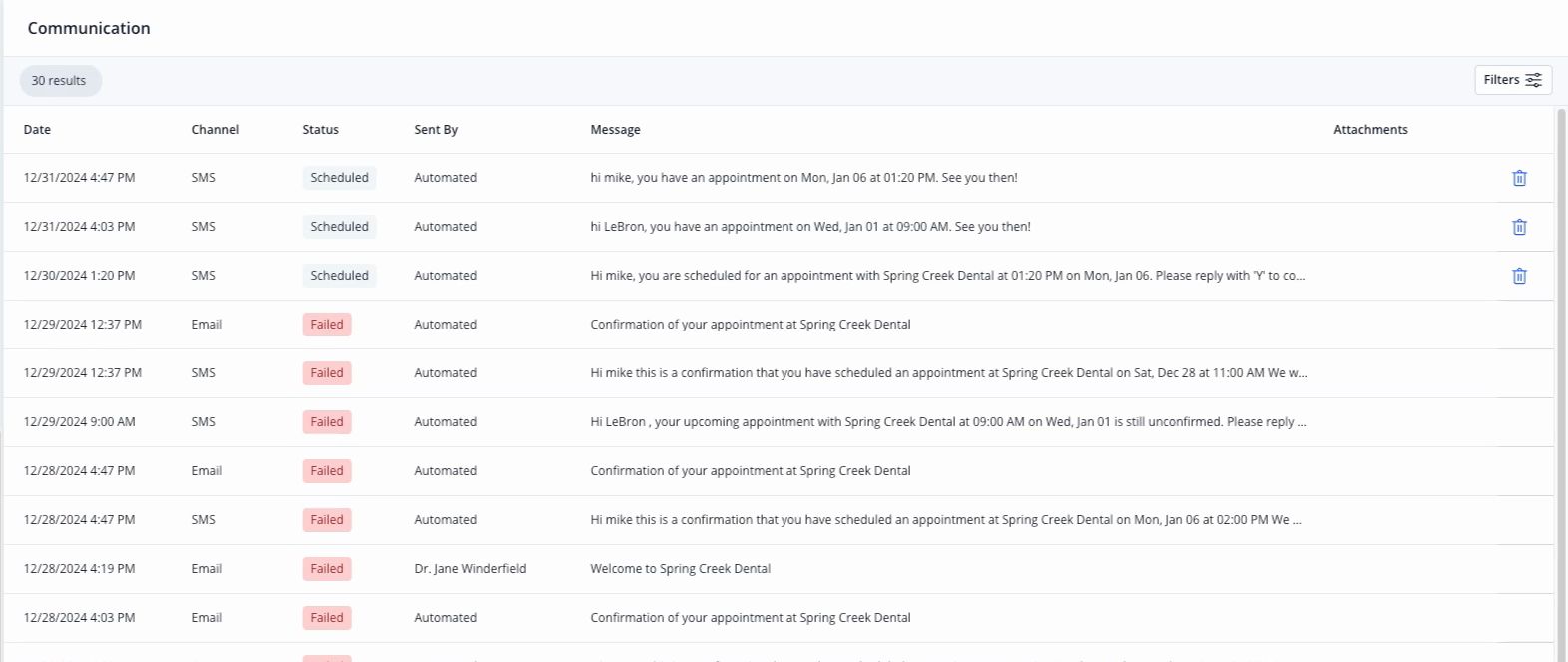The height and width of the screenshot is (662, 1568).
Task: Select the Scheduled status on the 12/31/2024 4:47 PM row
Action: click(339, 178)
